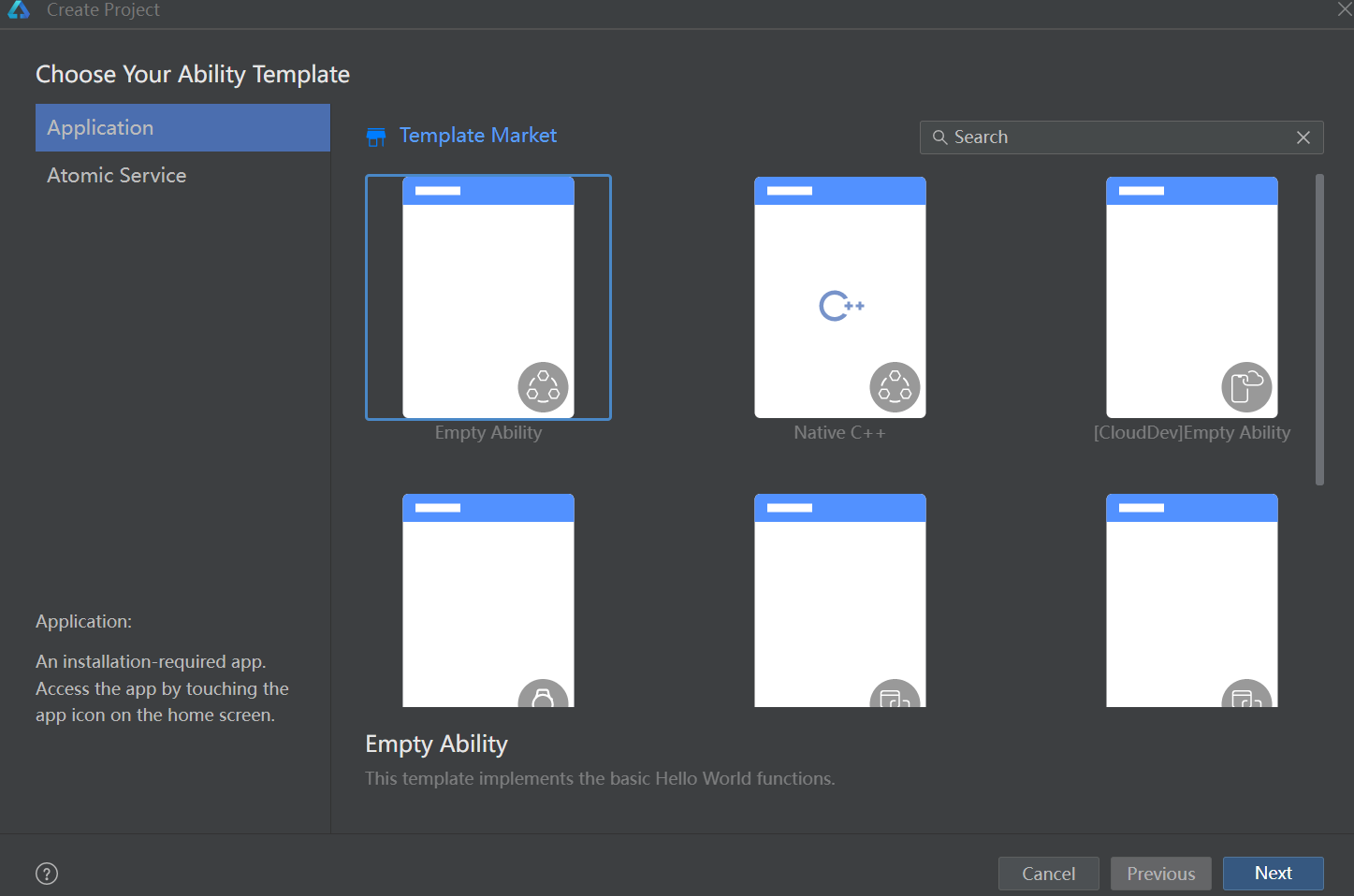The height and width of the screenshot is (896, 1354).
Task: Open the help question mark icon
Action: (47, 874)
